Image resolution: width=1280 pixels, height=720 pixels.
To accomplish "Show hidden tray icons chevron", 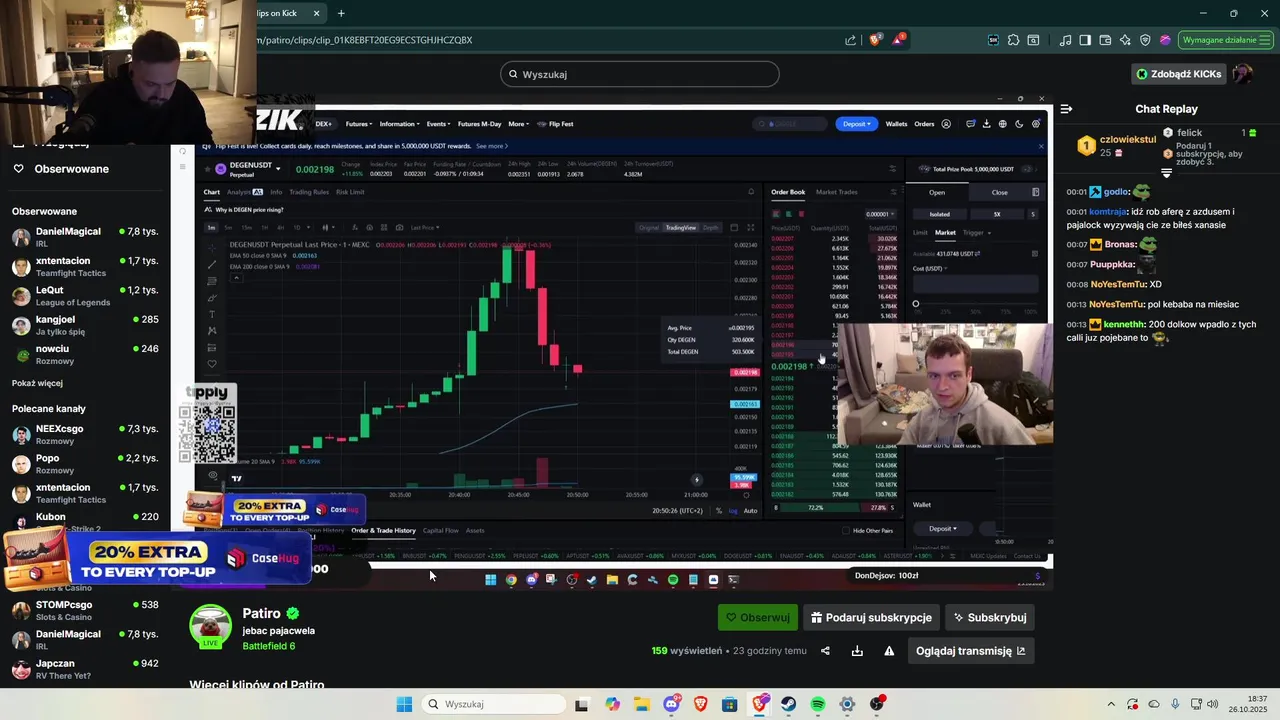I will (1111, 704).
